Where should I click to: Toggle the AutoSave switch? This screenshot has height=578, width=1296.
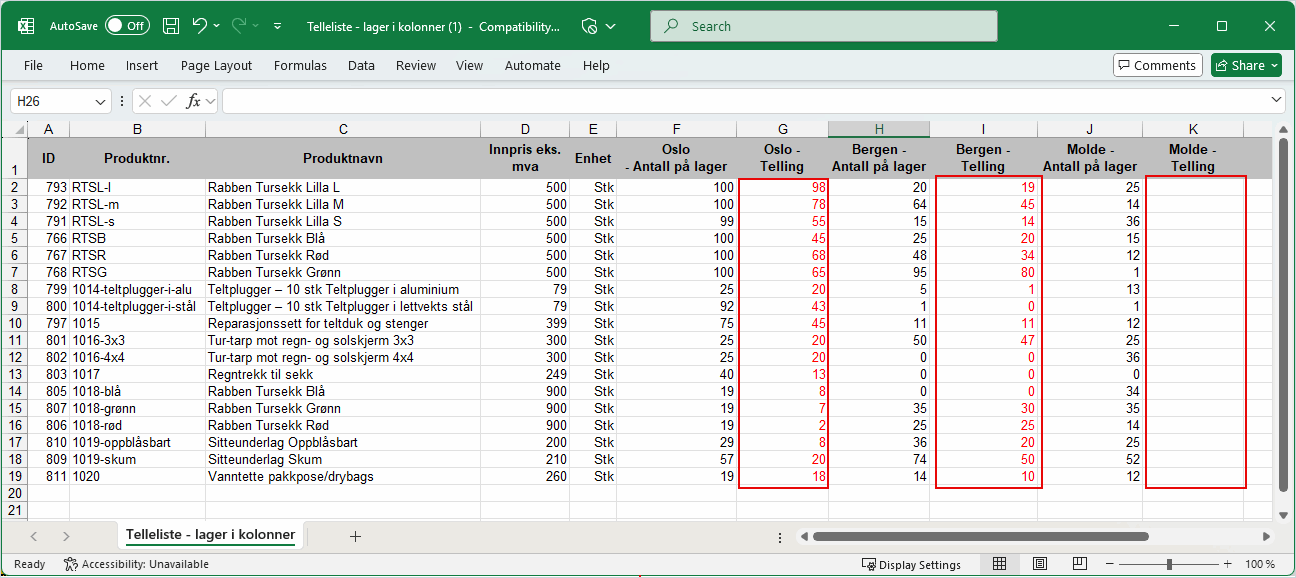pyautogui.click(x=127, y=26)
